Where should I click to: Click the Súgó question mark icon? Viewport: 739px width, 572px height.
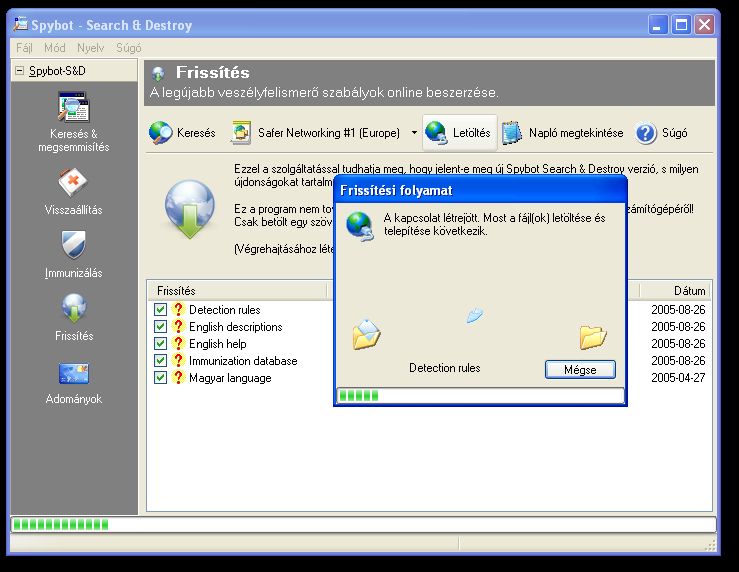[x=646, y=133]
